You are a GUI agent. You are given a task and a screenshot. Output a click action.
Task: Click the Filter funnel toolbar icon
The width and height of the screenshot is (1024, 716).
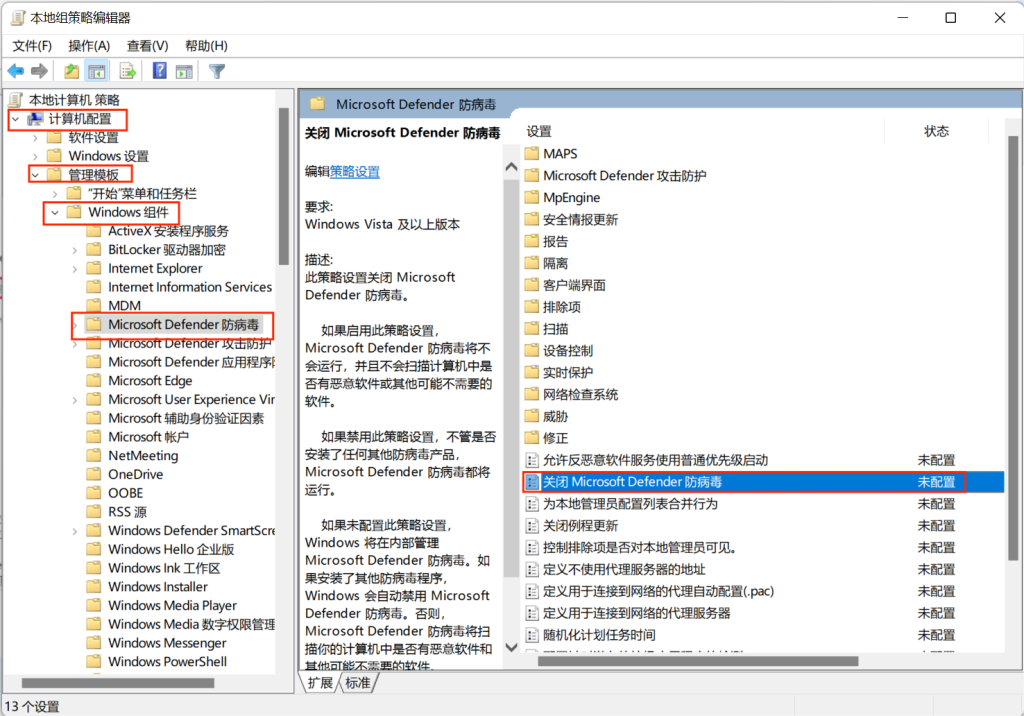217,71
